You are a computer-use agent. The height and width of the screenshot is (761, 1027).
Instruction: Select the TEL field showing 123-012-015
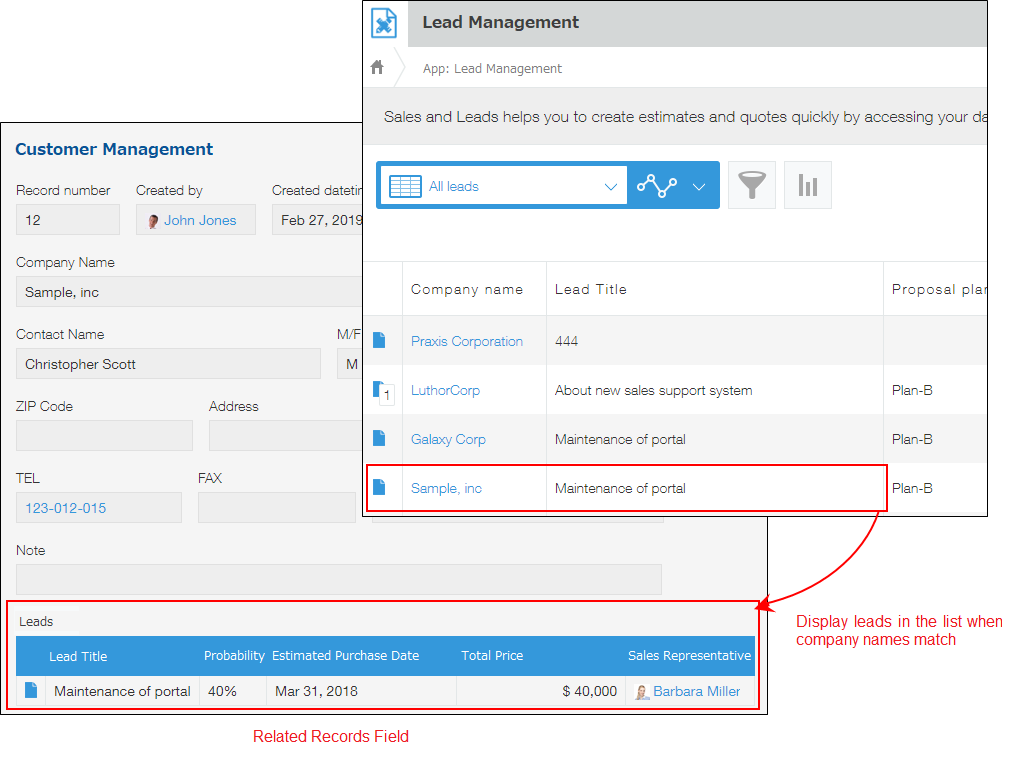pyautogui.click(x=98, y=507)
